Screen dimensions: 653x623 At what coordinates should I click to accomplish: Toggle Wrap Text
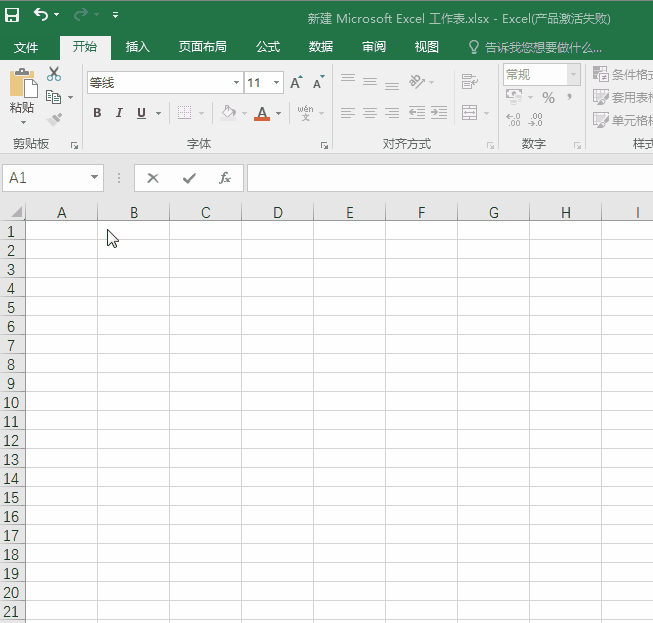[469, 82]
